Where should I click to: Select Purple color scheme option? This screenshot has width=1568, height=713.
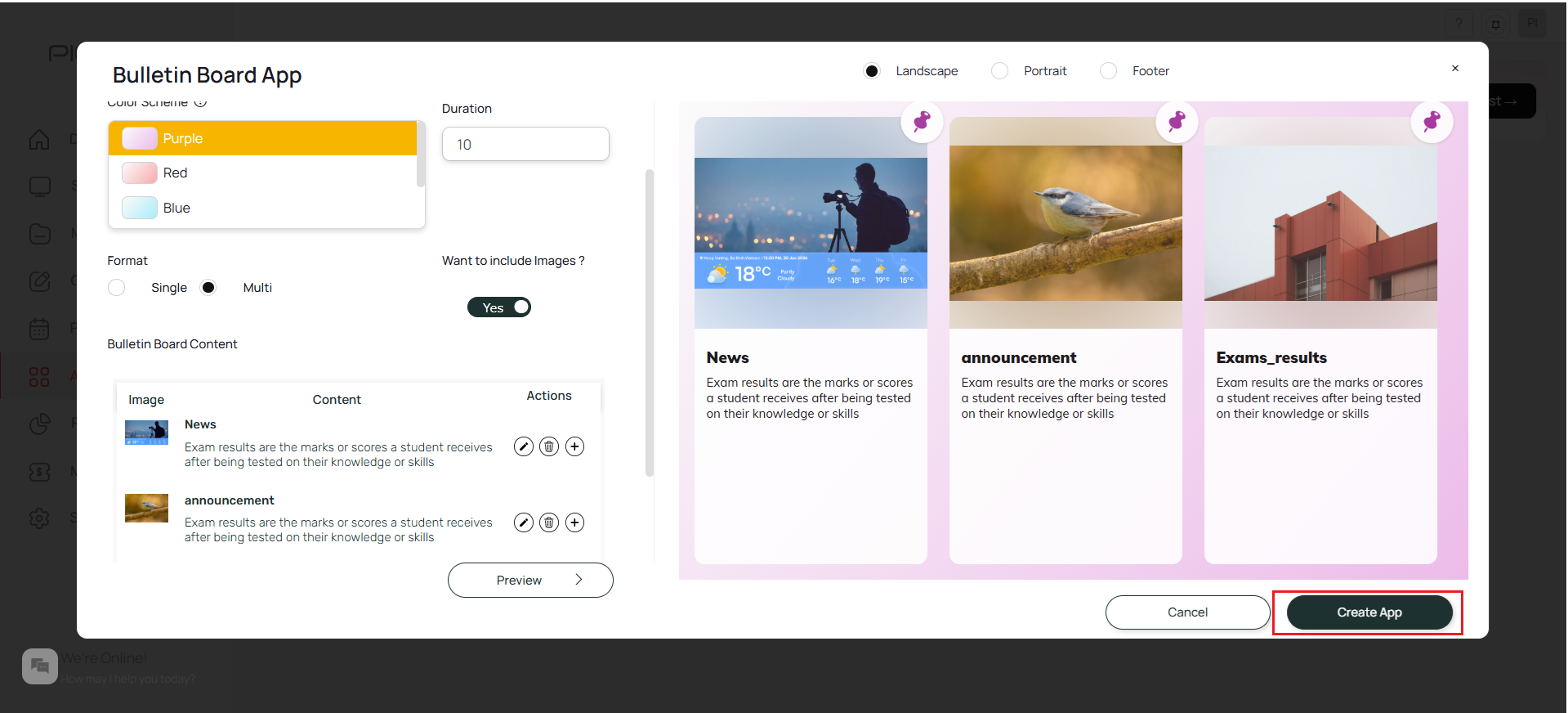pyautogui.click(x=262, y=138)
